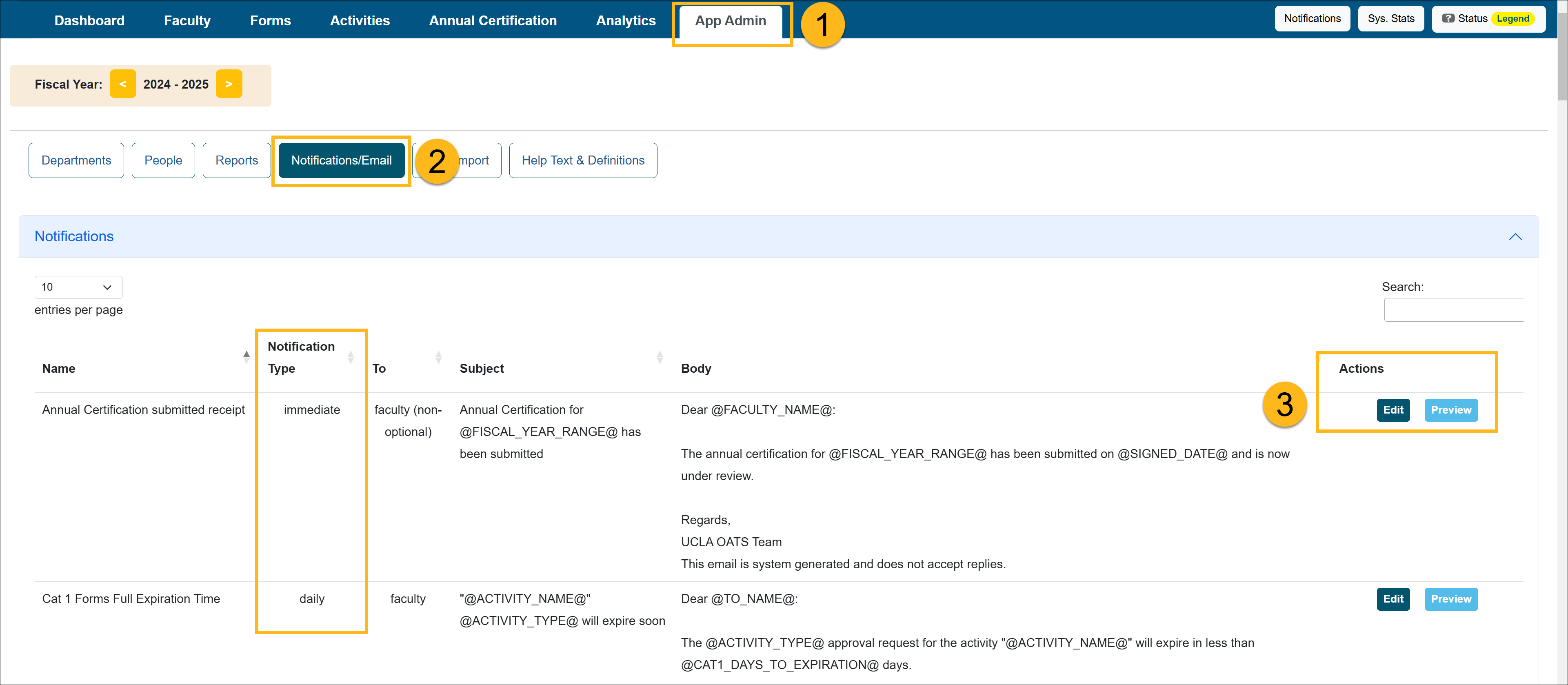Sort by Notification Type column
The width and height of the screenshot is (1568, 685).
point(311,358)
